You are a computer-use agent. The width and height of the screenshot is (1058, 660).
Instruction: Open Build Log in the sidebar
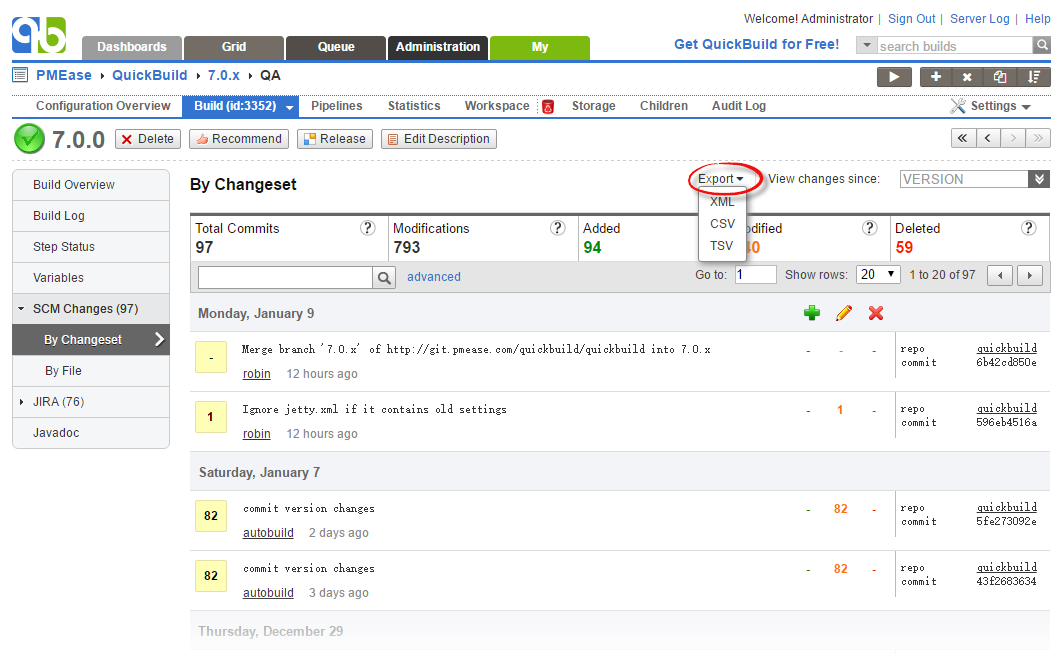[90, 216]
